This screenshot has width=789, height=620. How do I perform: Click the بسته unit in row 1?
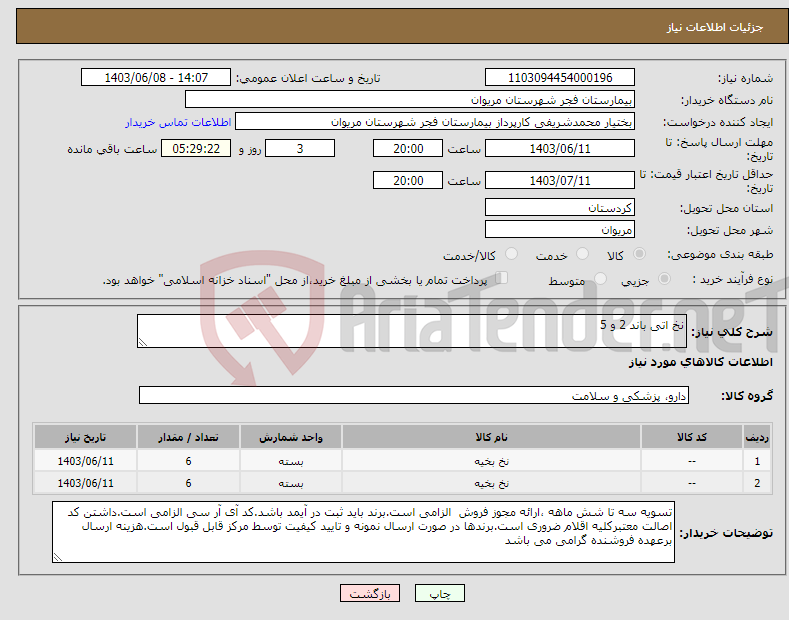(290, 461)
